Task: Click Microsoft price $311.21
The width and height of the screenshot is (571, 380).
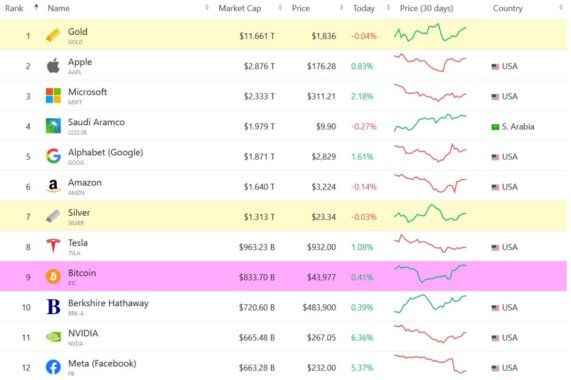Action: tap(321, 96)
